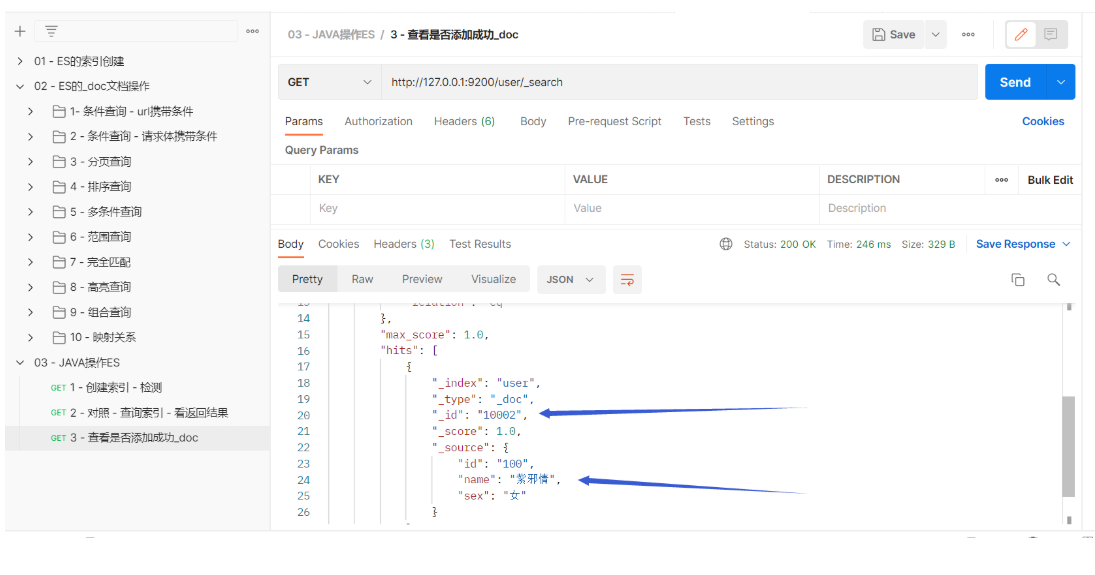Expand folder 5 - 多条件查询
This screenshot has height=575, width=1095.
[30, 212]
